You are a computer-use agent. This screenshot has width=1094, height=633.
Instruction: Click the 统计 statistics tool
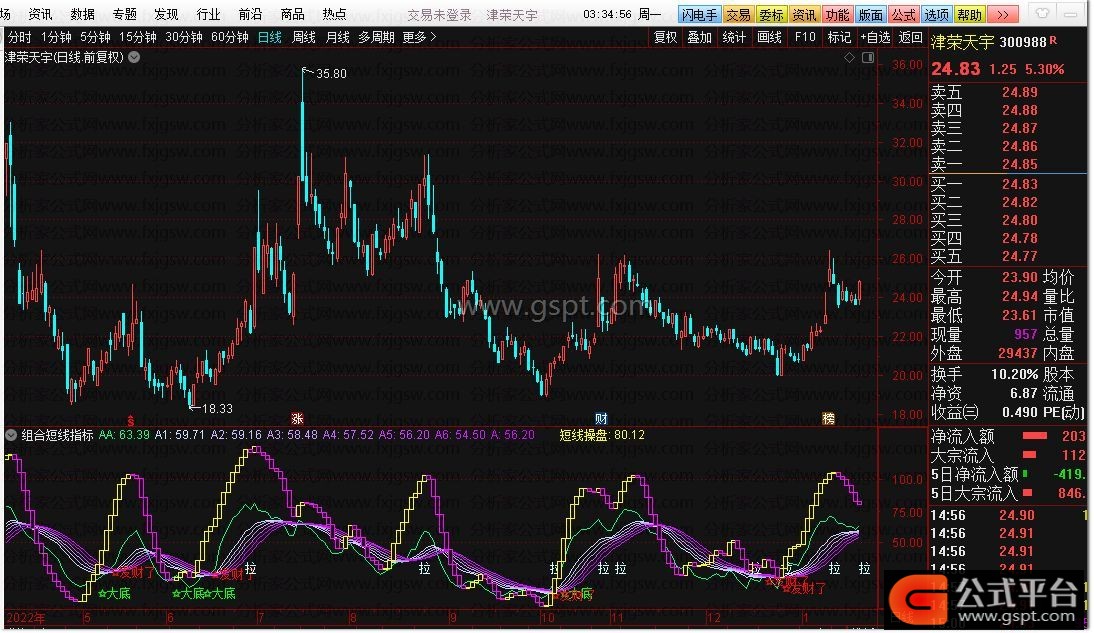pos(734,37)
